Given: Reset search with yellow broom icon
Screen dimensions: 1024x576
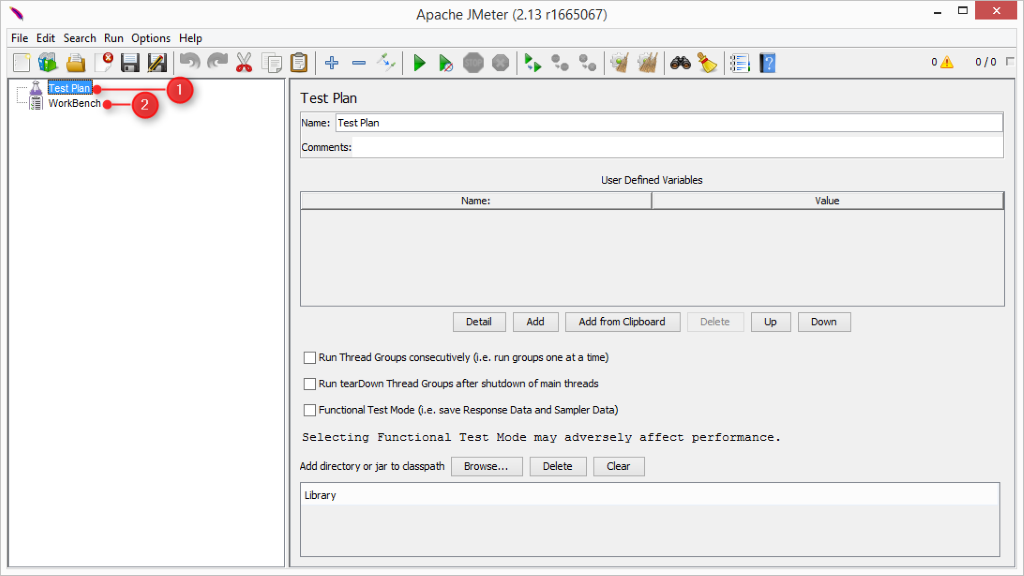Looking at the screenshot, I should [707, 63].
